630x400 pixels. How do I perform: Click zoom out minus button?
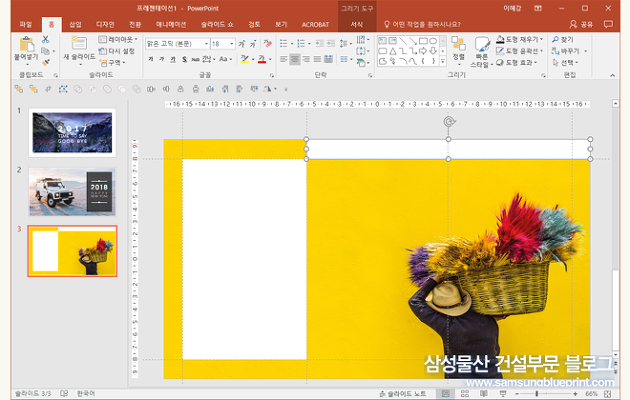(x=517, y=394)
